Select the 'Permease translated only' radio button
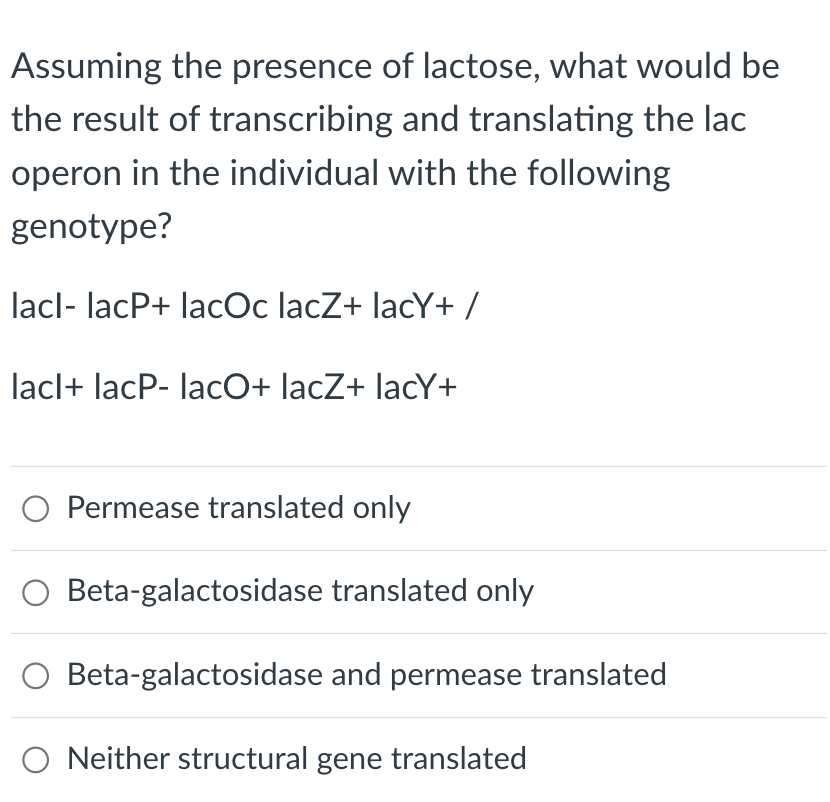This screenshot has height=802, width=830. (35, 508)
